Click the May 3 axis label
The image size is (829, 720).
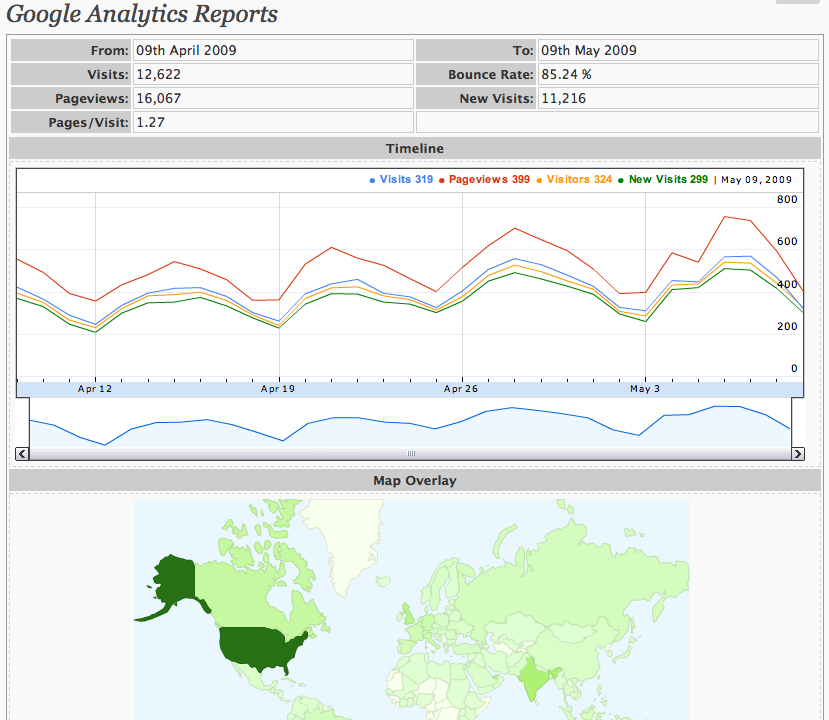pyautogui.click(x=645, y=389)
